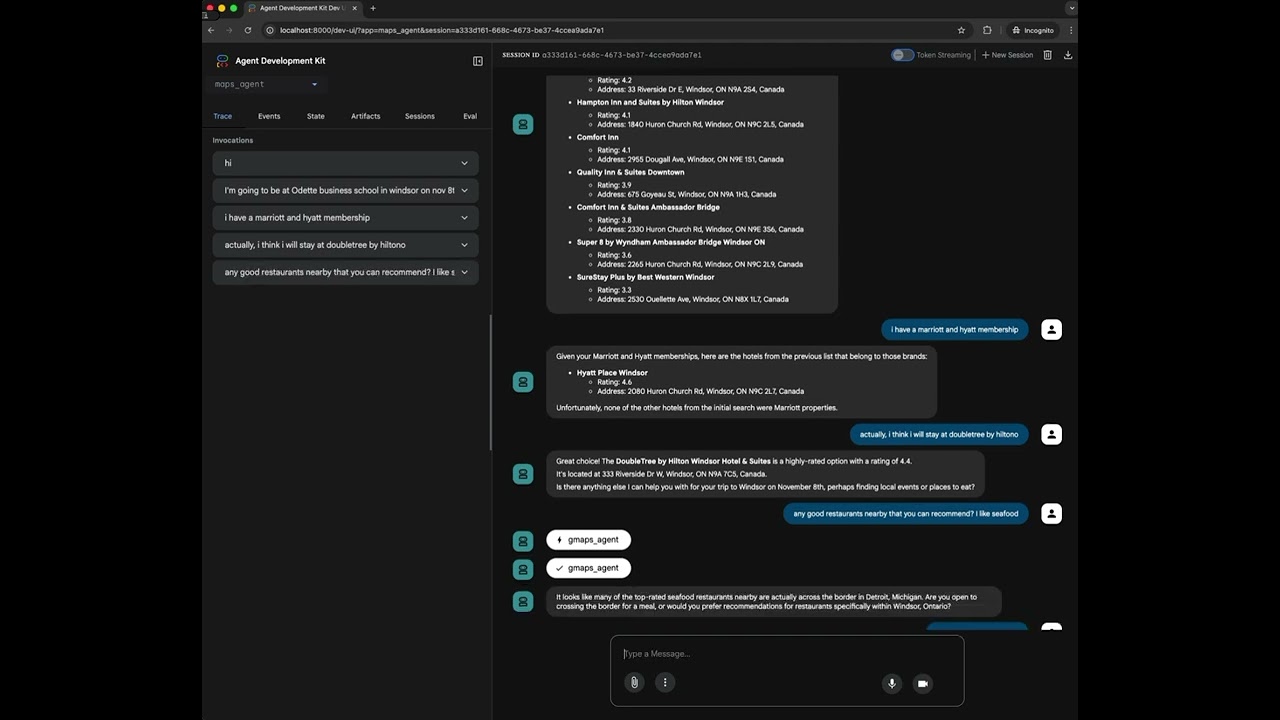Screen dimensions: 1280x720
Task: Click the agent avatar beside the Great choice reply
Action: coord(523,474)
